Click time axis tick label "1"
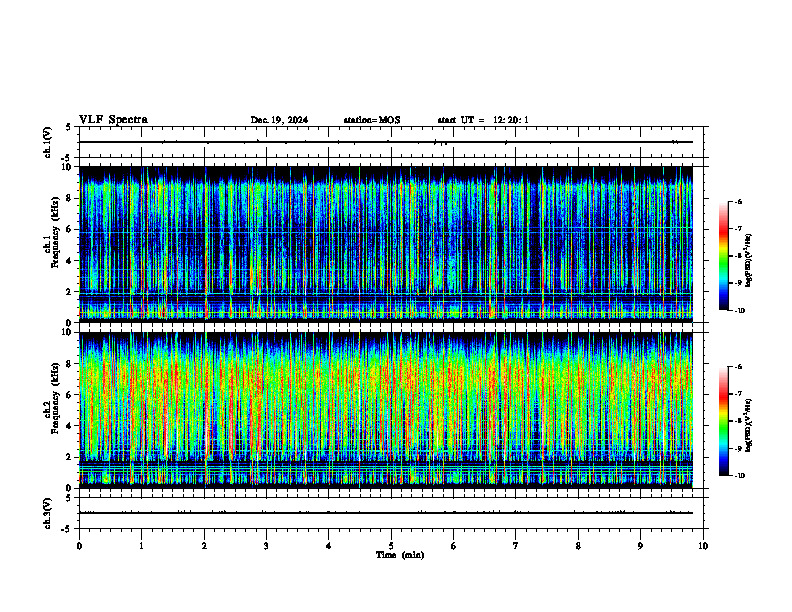This screenshot has width=792, height=612. tap(141, 546)
